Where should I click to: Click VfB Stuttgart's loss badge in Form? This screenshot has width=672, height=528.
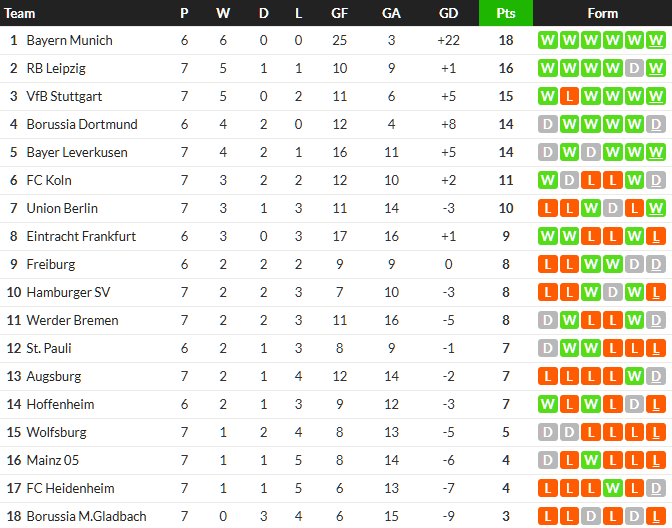[x=568, y=97]
